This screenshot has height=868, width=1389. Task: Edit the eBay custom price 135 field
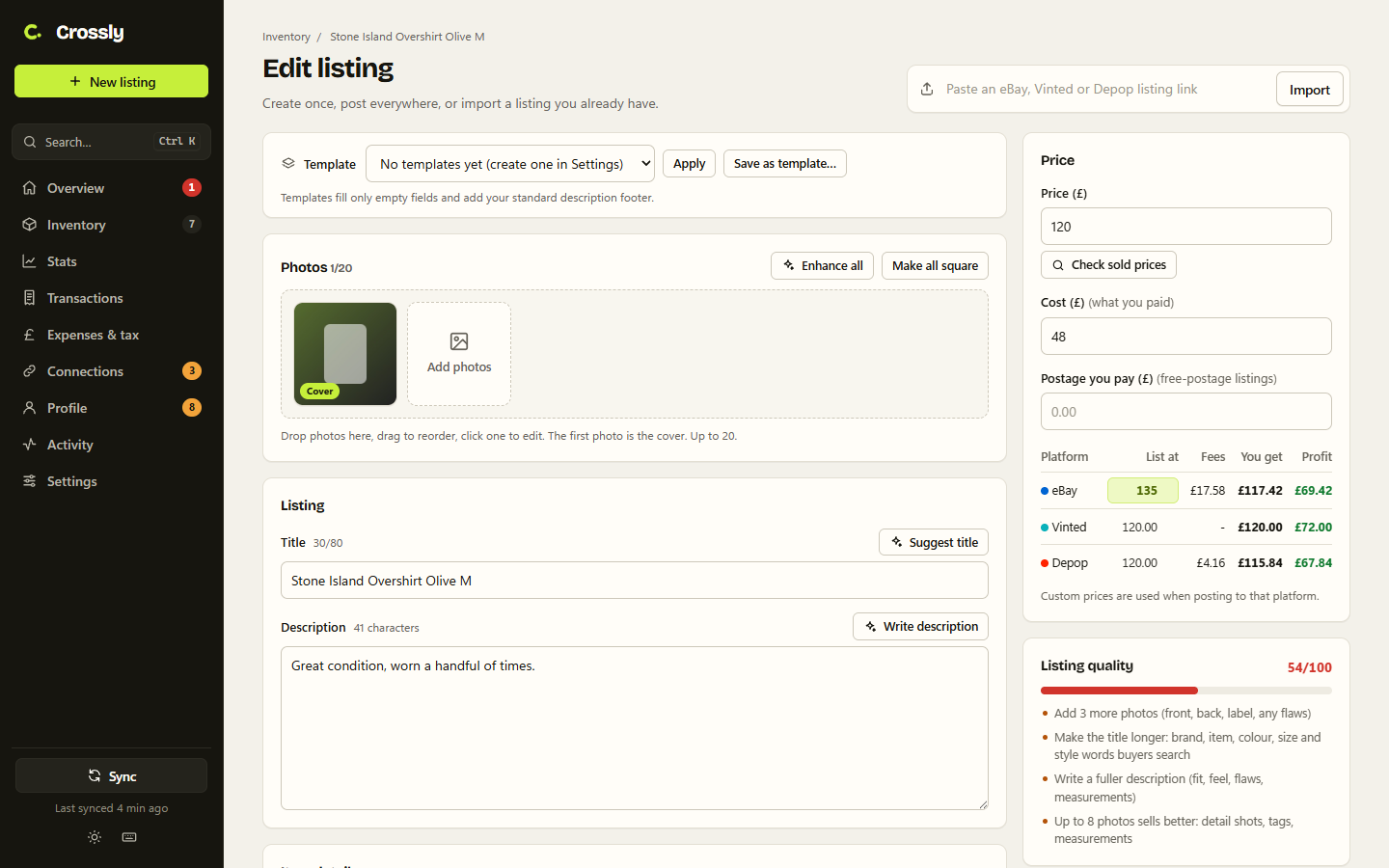(x=1143, y=490)
